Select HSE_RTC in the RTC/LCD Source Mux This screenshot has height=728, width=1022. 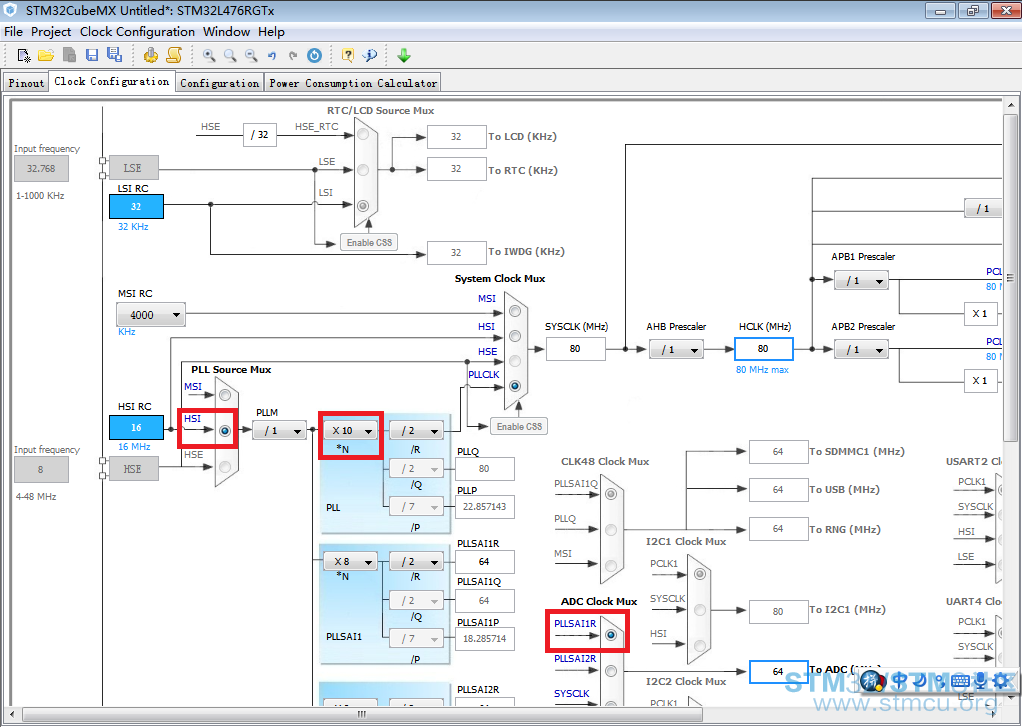point(363,134)
